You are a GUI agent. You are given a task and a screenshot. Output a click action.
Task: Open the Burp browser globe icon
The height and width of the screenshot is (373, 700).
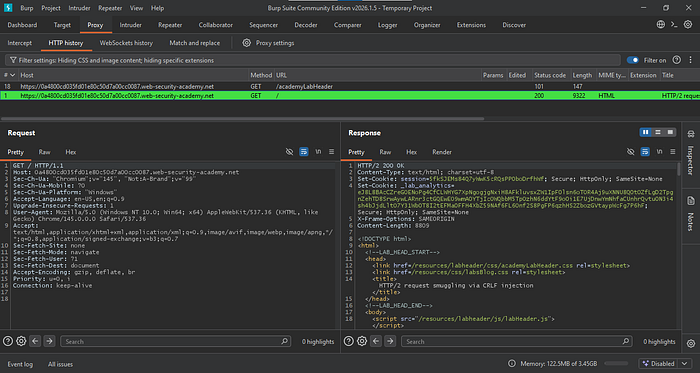point(661,25)
